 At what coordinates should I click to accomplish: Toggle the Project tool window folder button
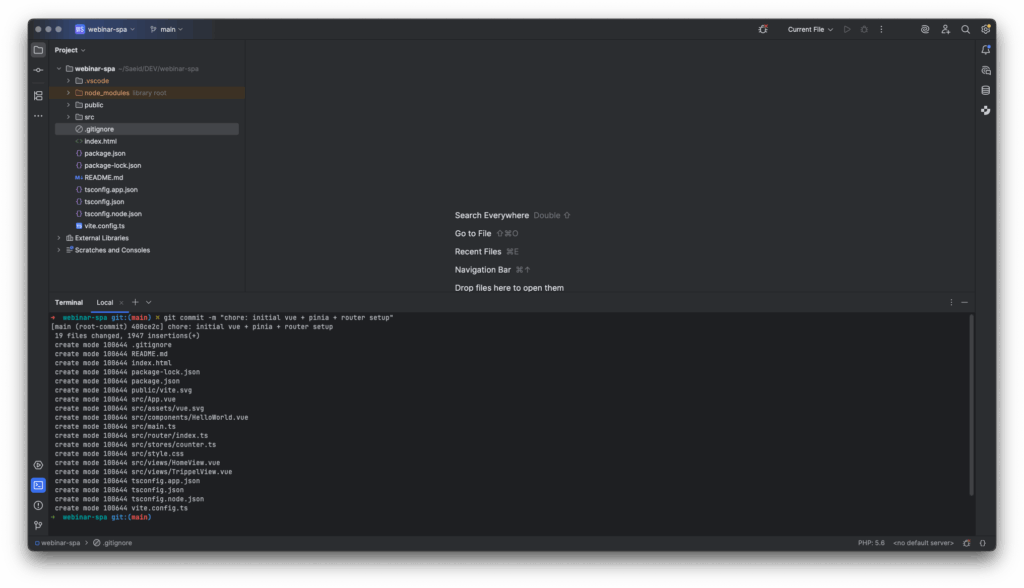click(38, 49)
